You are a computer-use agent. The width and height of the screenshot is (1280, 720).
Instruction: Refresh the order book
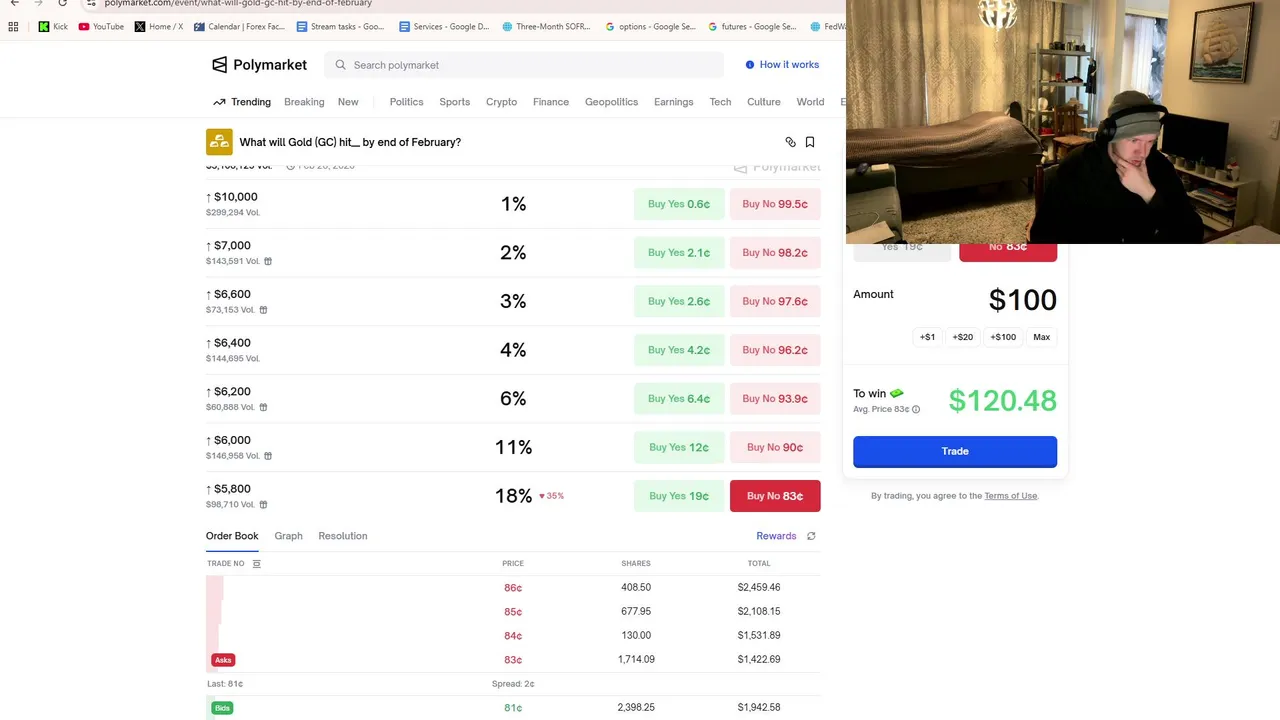coord(811,536)
